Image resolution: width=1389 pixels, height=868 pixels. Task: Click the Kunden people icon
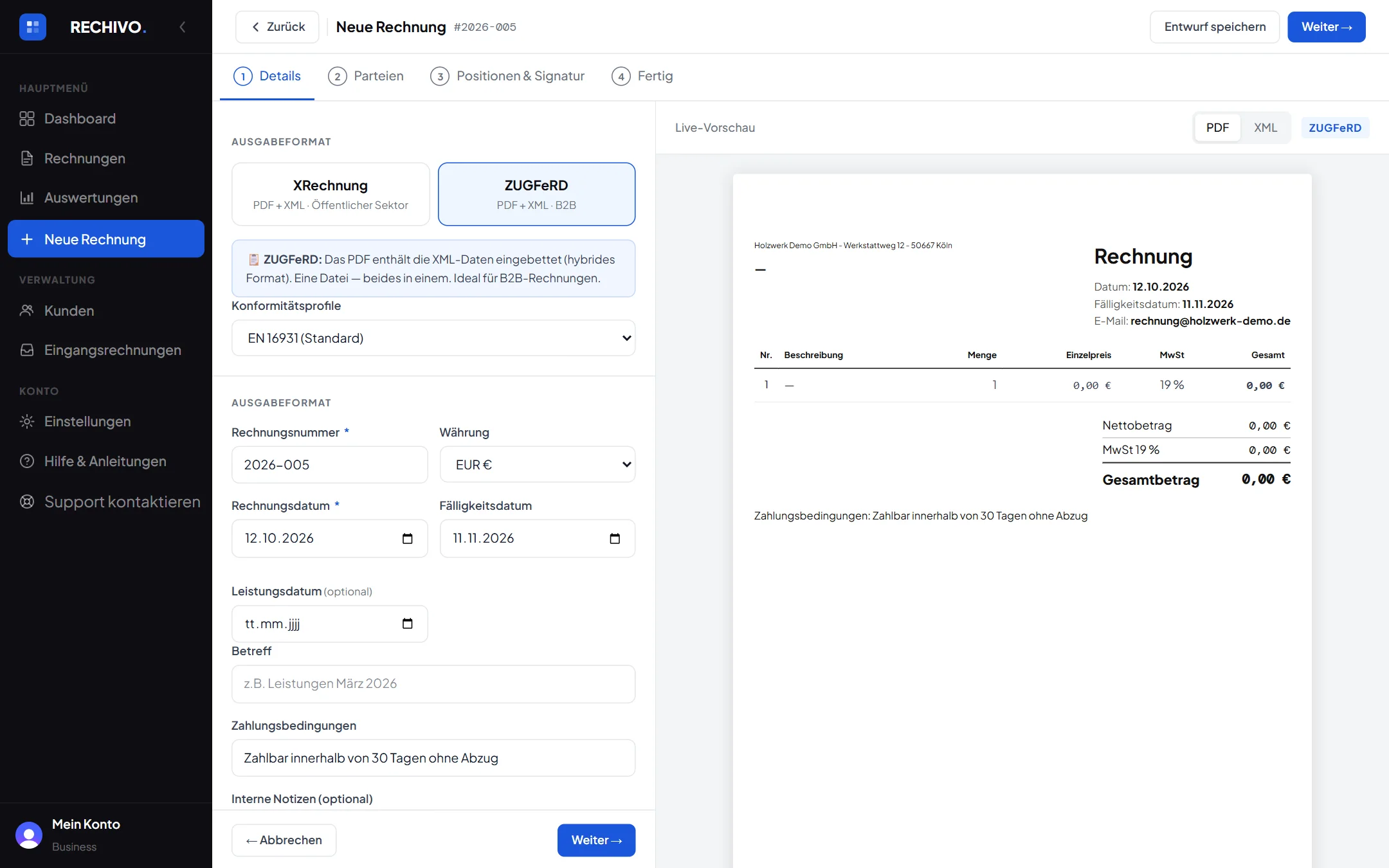27,311
